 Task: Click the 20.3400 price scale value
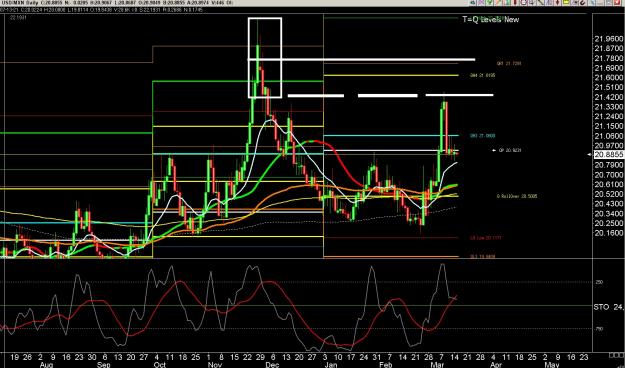pos(609,213)
